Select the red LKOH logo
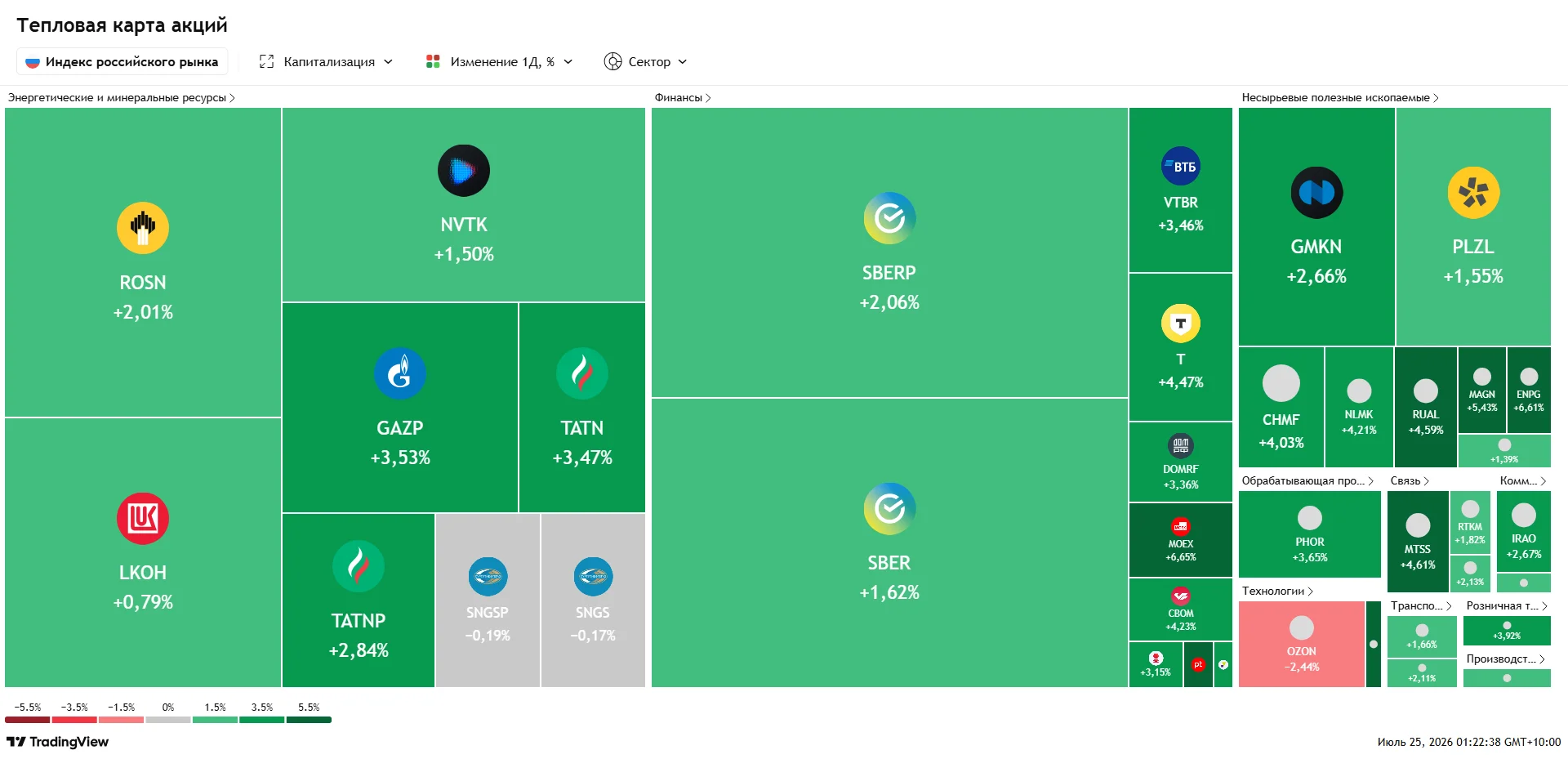 pos(143,518)
